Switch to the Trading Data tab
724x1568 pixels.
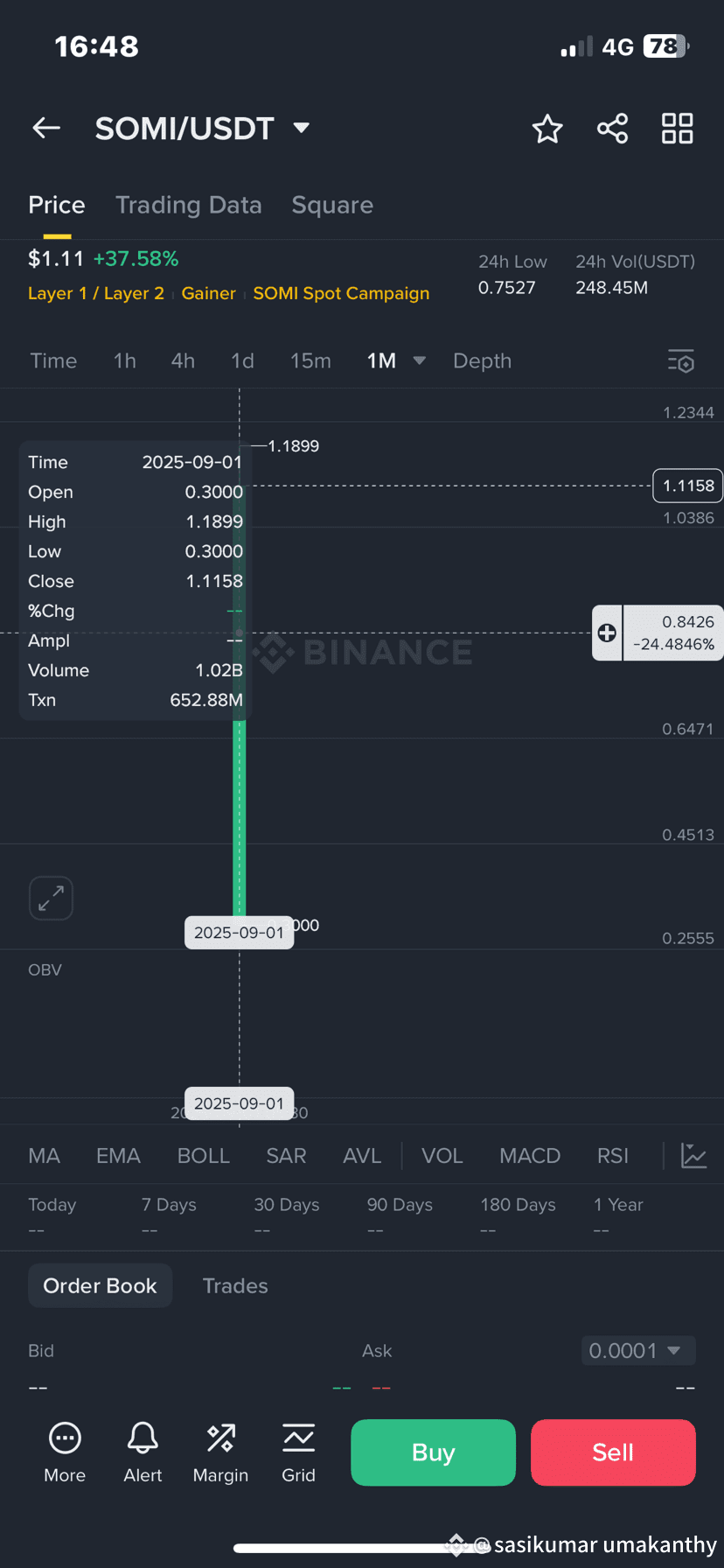pos(189,205)
